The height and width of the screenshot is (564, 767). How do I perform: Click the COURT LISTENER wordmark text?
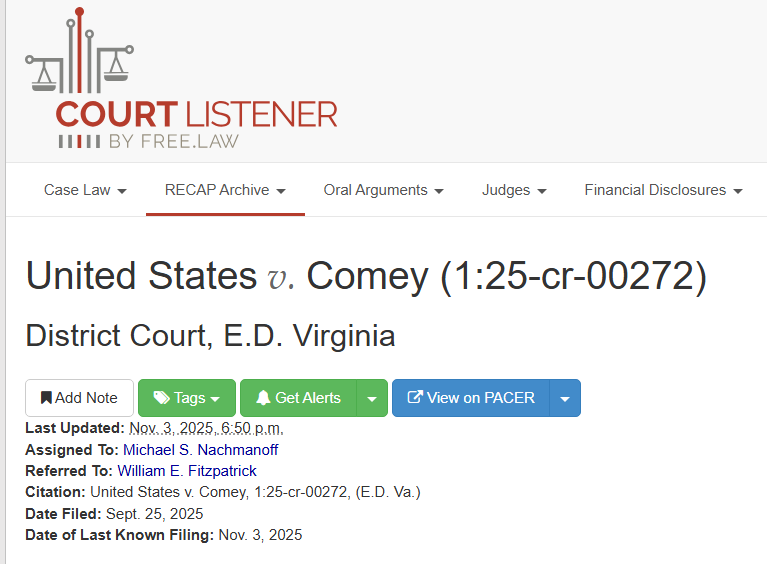[x=197, y=113]
